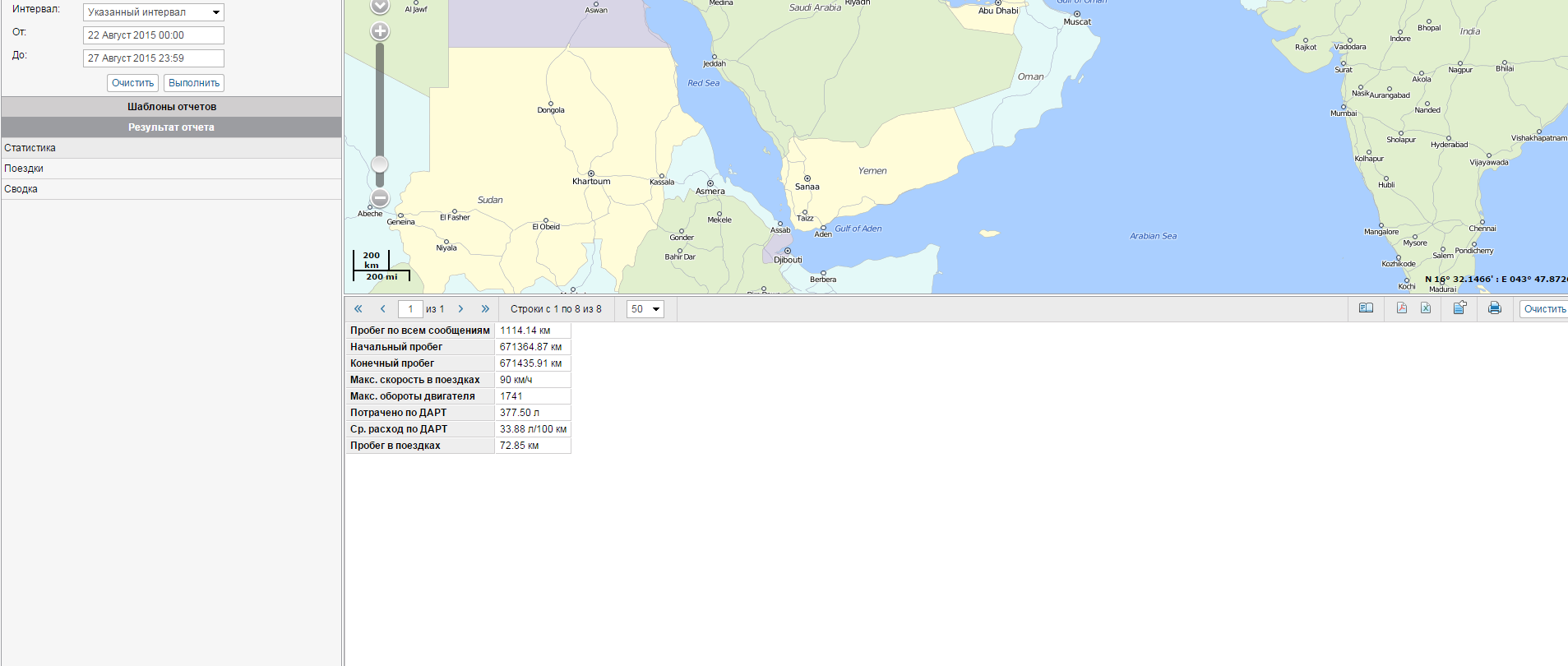Expand the Шаблоны отчетов section

pyautogui.click(x=171, y=107)
